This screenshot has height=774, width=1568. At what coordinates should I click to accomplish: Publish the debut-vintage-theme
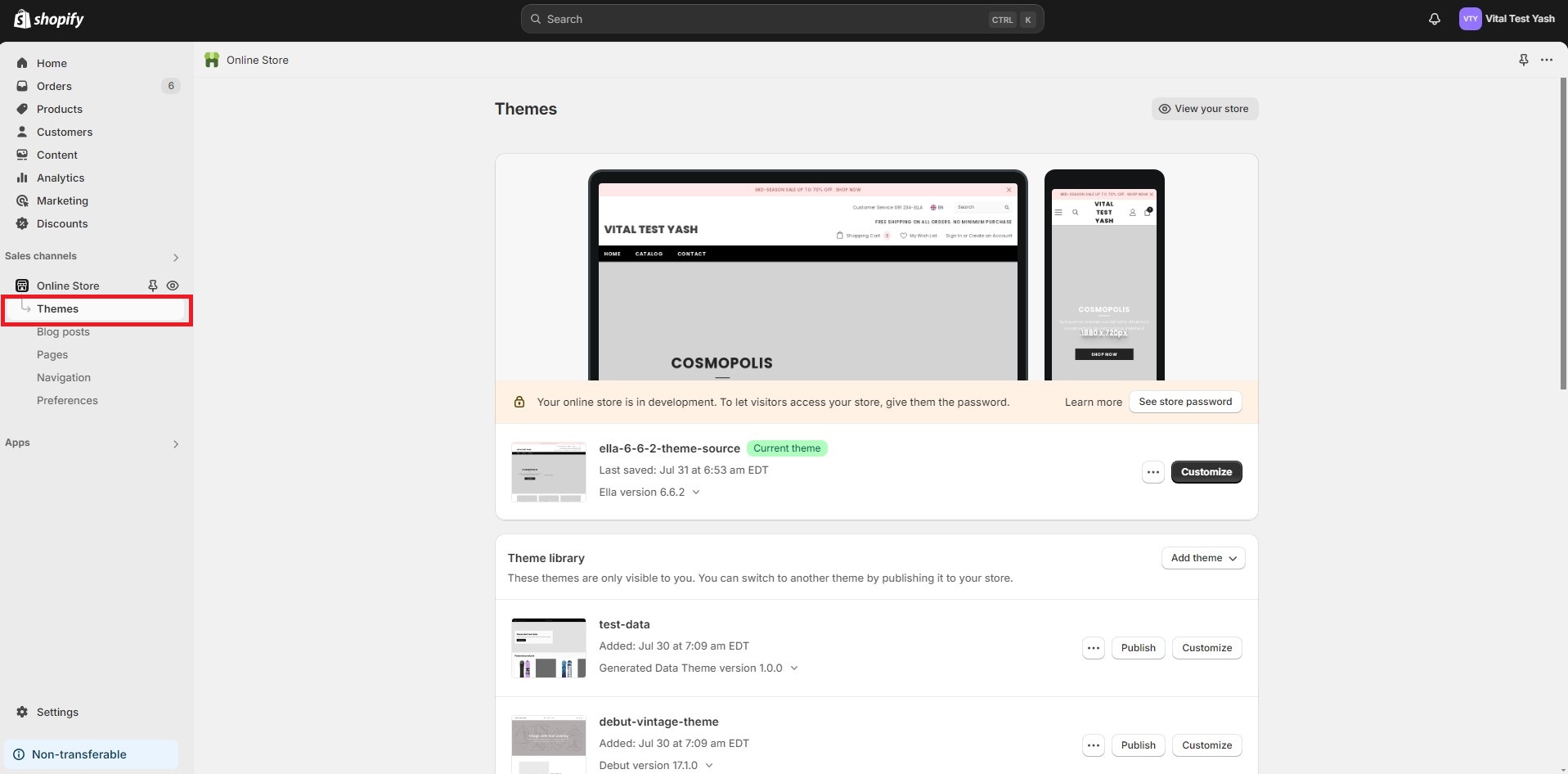(x=1138, y=745)
